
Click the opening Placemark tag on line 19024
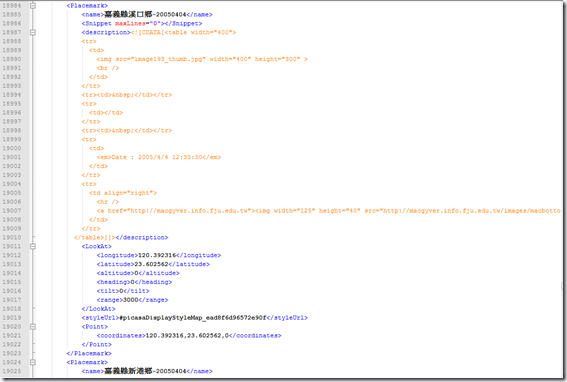87,362
